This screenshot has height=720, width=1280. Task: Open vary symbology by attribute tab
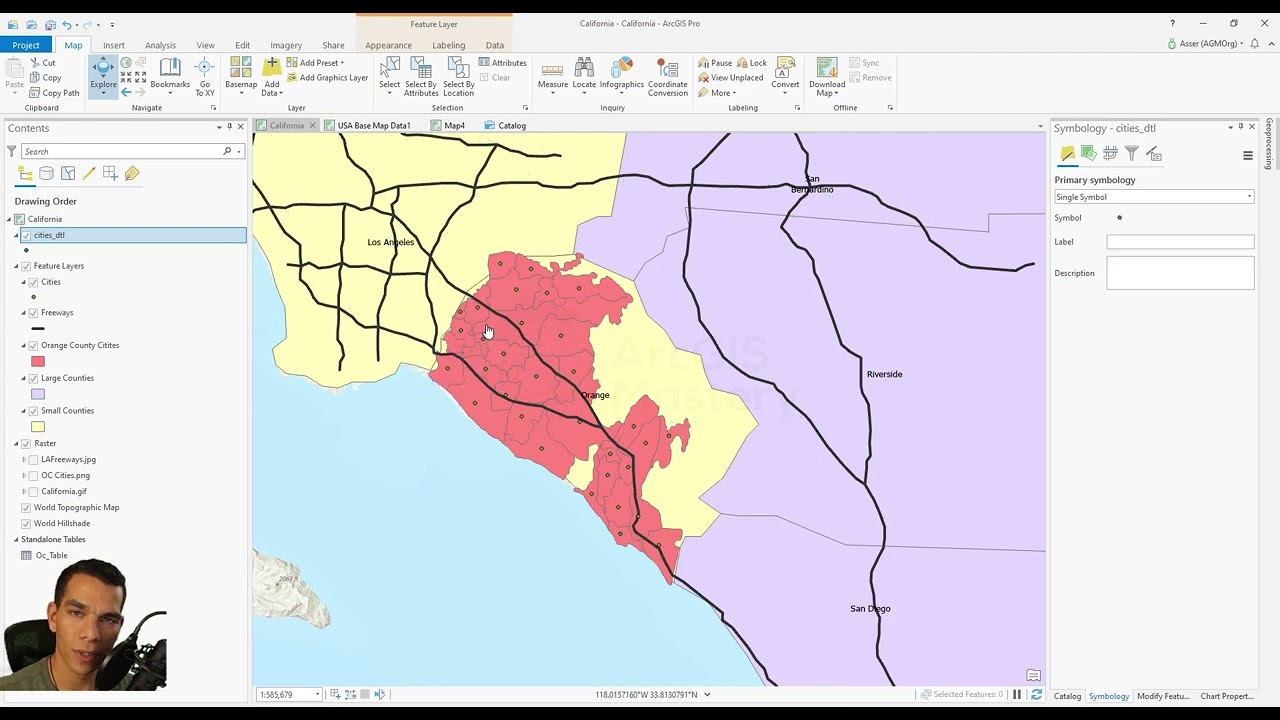(1088, 154)
